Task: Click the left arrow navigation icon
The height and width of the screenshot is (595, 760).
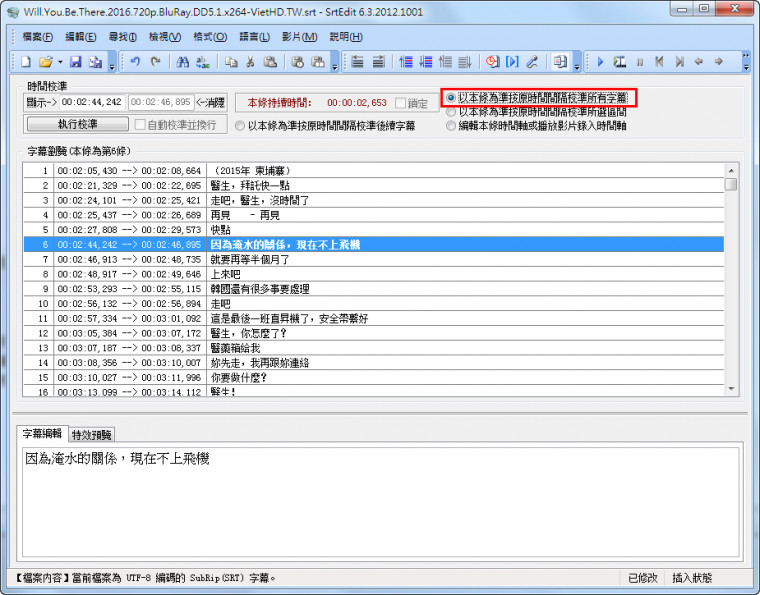Action: pyautogui.click(x=698, y=62)
